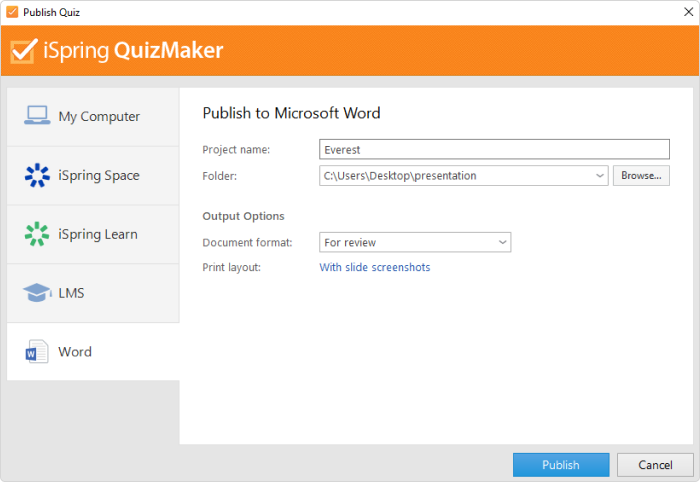Click the Folder: label
The height and width of the screenshot is (482, 700).
tap(220, 176)
